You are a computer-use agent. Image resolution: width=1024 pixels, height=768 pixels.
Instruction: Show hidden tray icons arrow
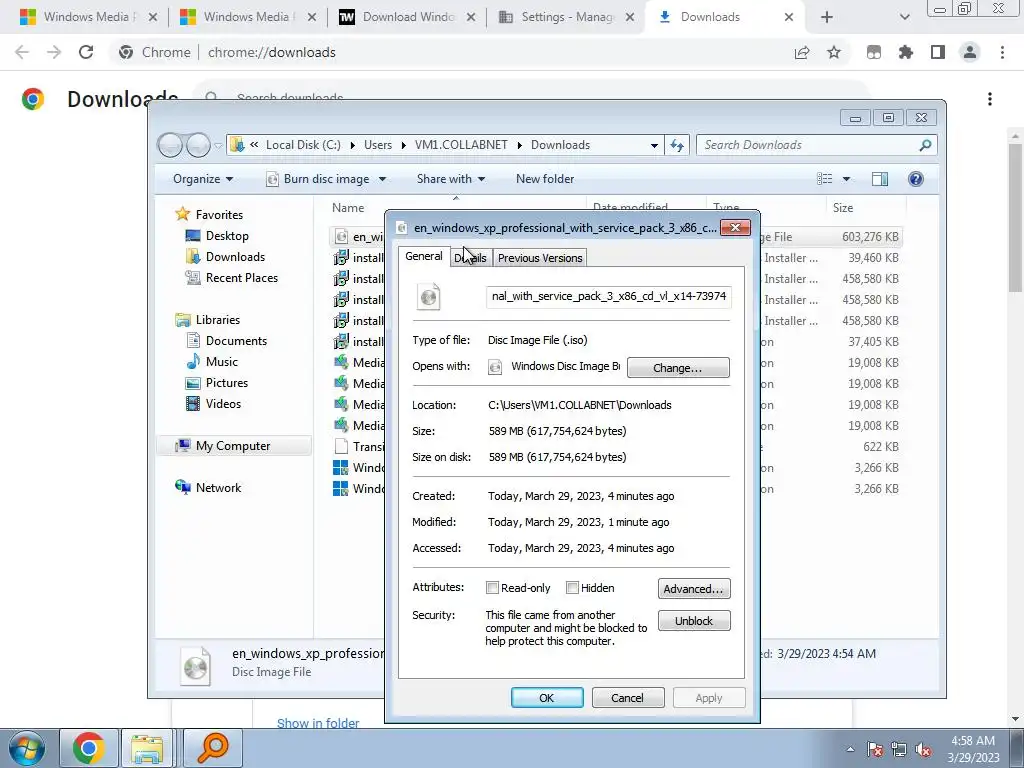(850, 749)
